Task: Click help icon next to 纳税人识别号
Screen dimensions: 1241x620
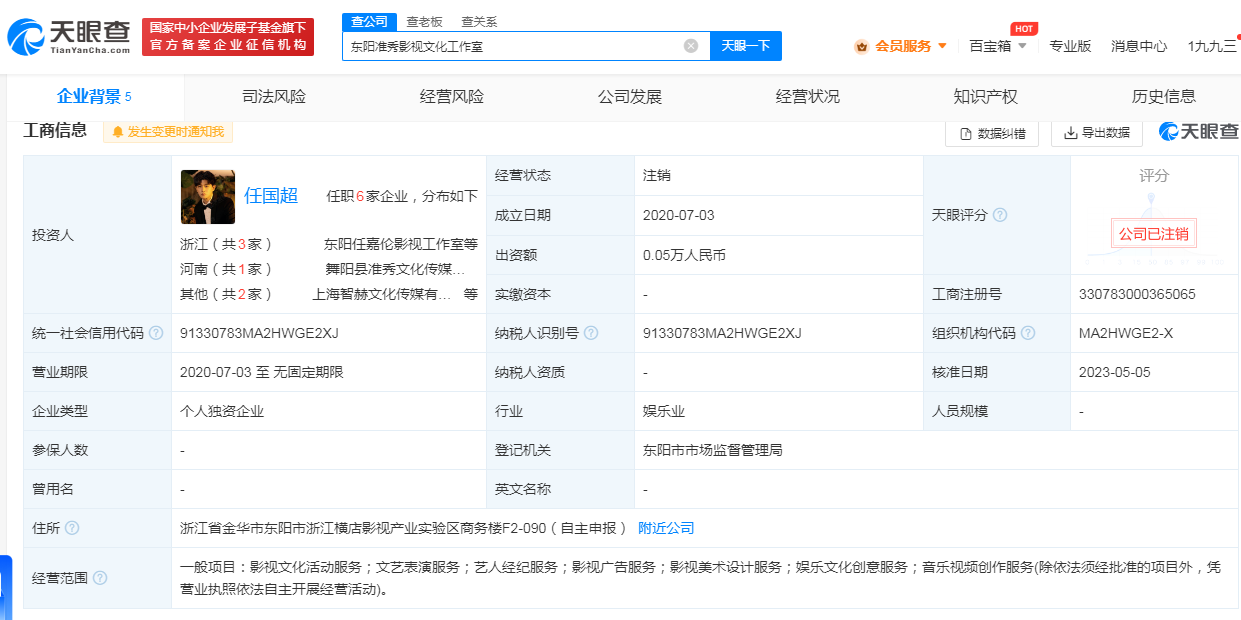Action: tap(591, 333)
